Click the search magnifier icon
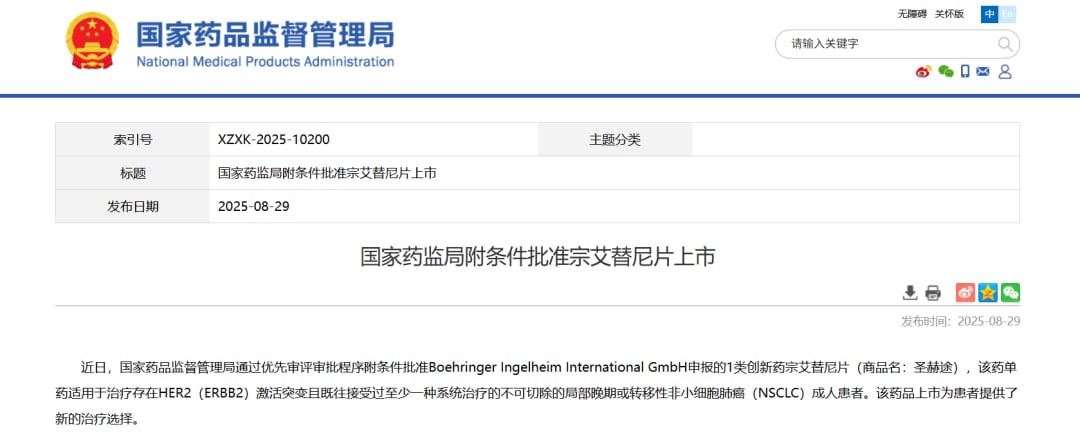1080x438 pixels. click(1005, 45)
